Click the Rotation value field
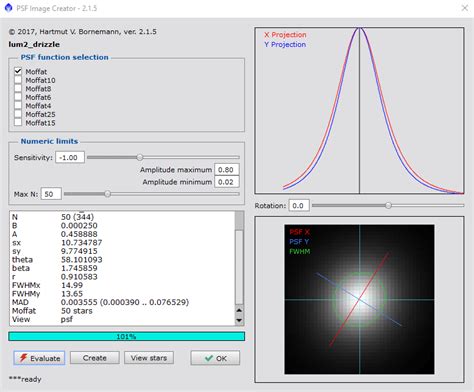 299,206
